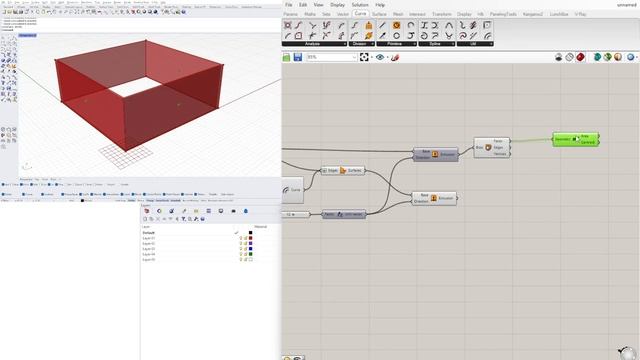Select the orange Contour icon in Division
This screenshot has width=640, height=360.
pos(369,36)
